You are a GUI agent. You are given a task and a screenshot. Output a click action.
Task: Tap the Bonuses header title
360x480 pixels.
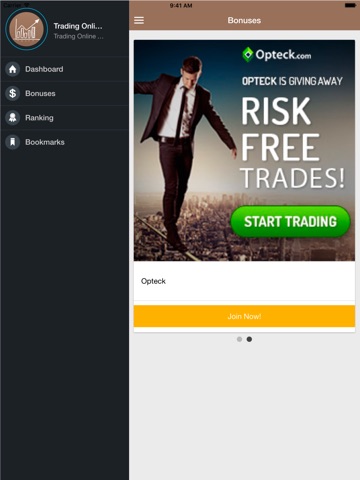[x=244, y=20]
